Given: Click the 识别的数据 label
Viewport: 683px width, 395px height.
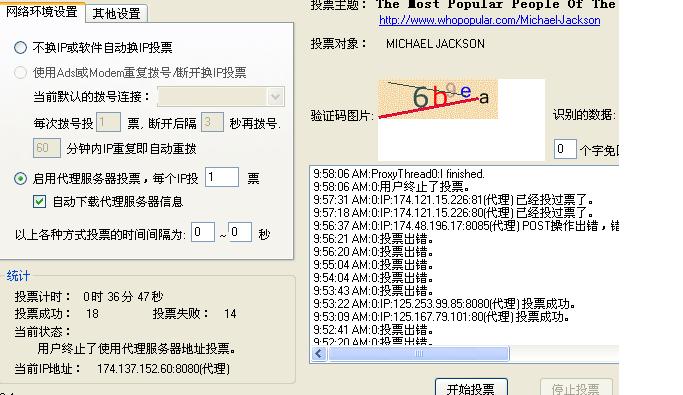Looking at the screenshot, I should click(585, 115).
